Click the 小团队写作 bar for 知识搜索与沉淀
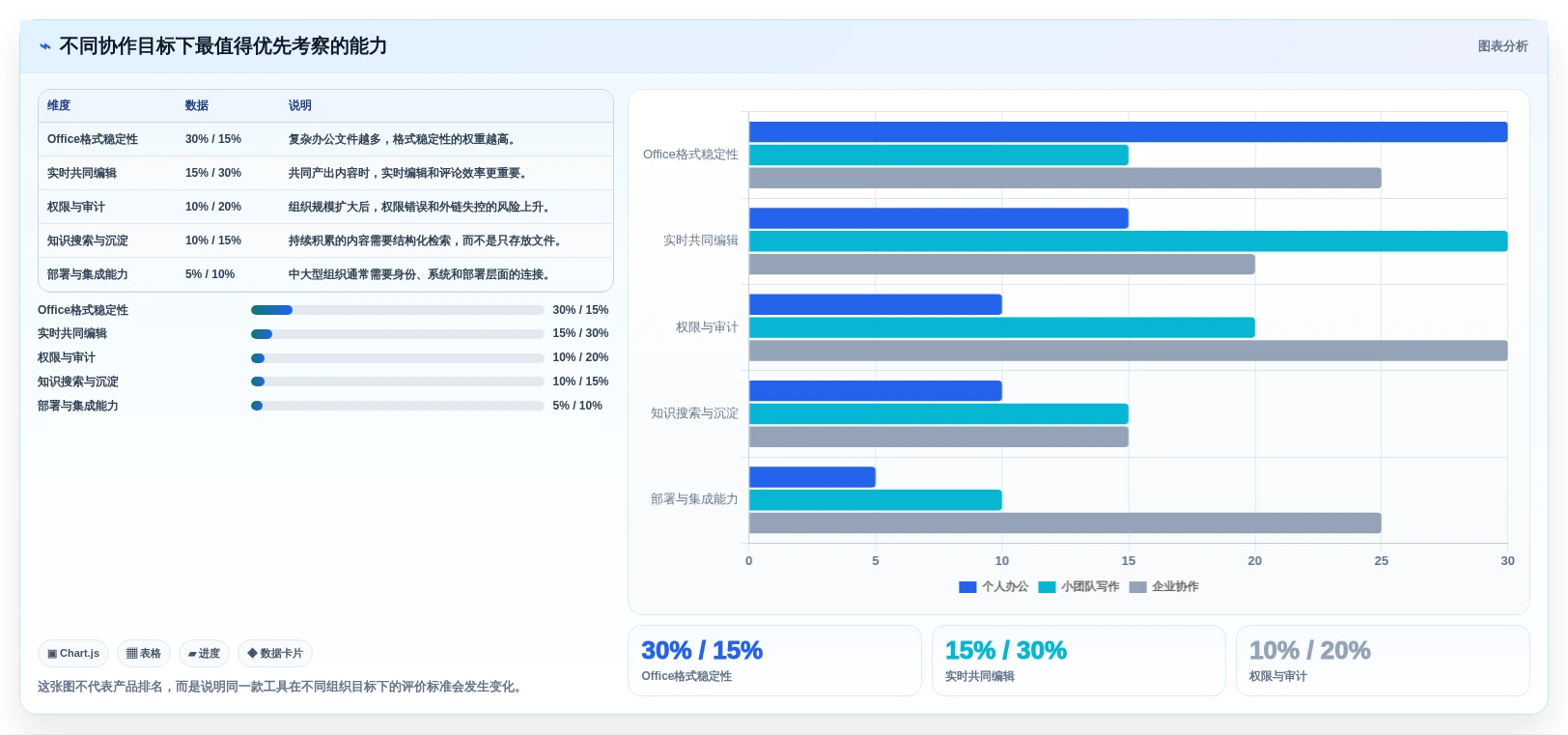Viewport: 1568px width, 735px height. (x=938, y=414)
